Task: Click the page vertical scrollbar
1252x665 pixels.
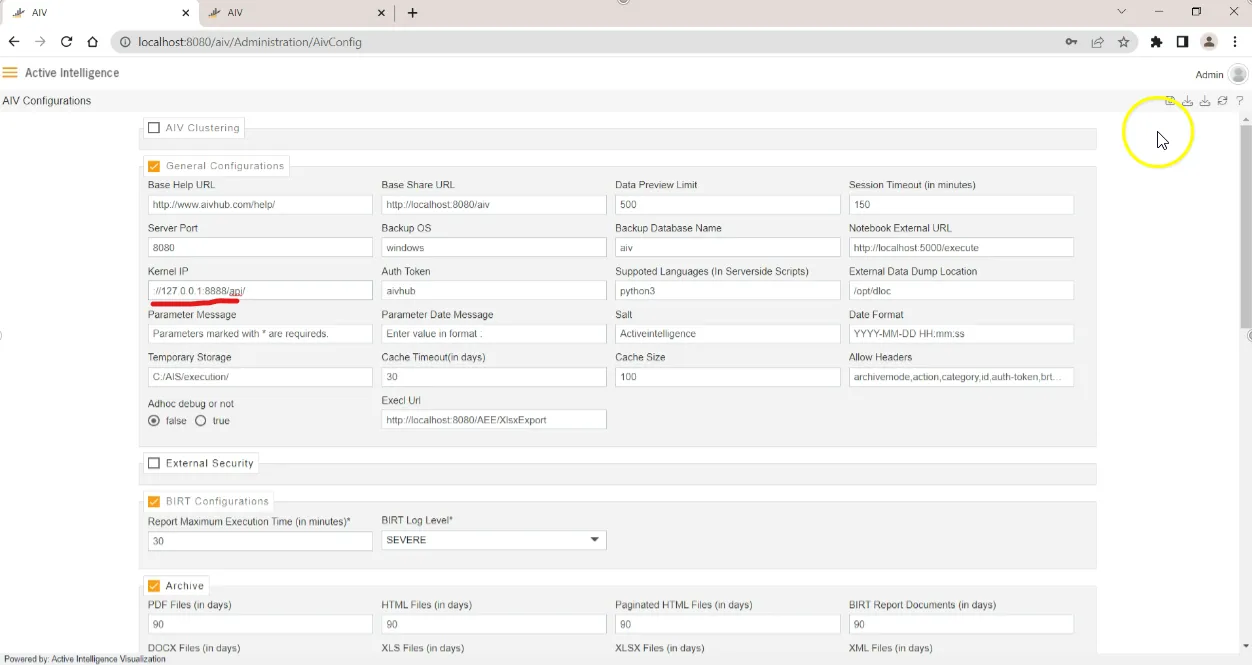Action: pyautogui.click(x=1245, y=226)
